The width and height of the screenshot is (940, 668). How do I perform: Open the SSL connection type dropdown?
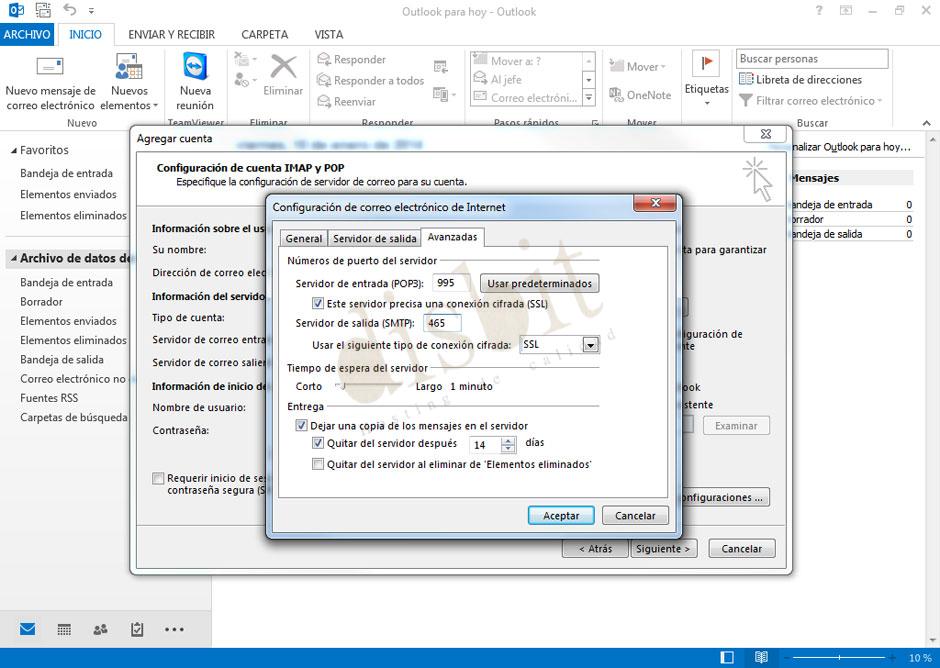click(589, 344)
